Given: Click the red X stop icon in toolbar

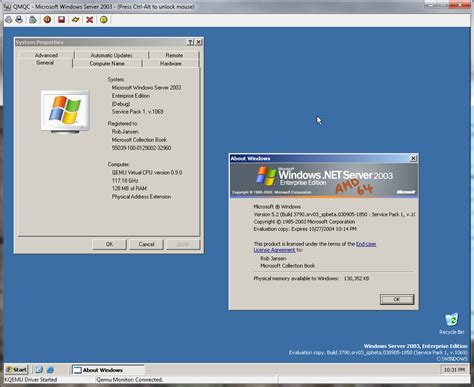Looking at the screenshot, I should (x=89, y=20).
